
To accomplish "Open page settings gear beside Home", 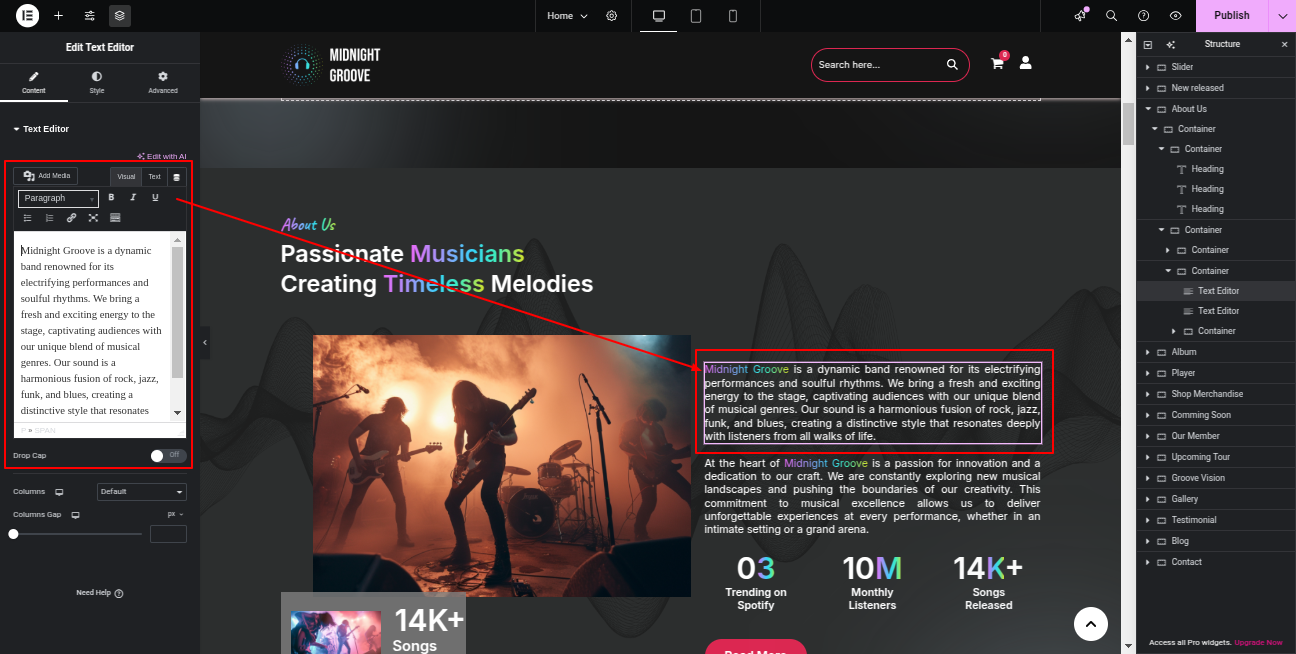I will coord(612,16).
